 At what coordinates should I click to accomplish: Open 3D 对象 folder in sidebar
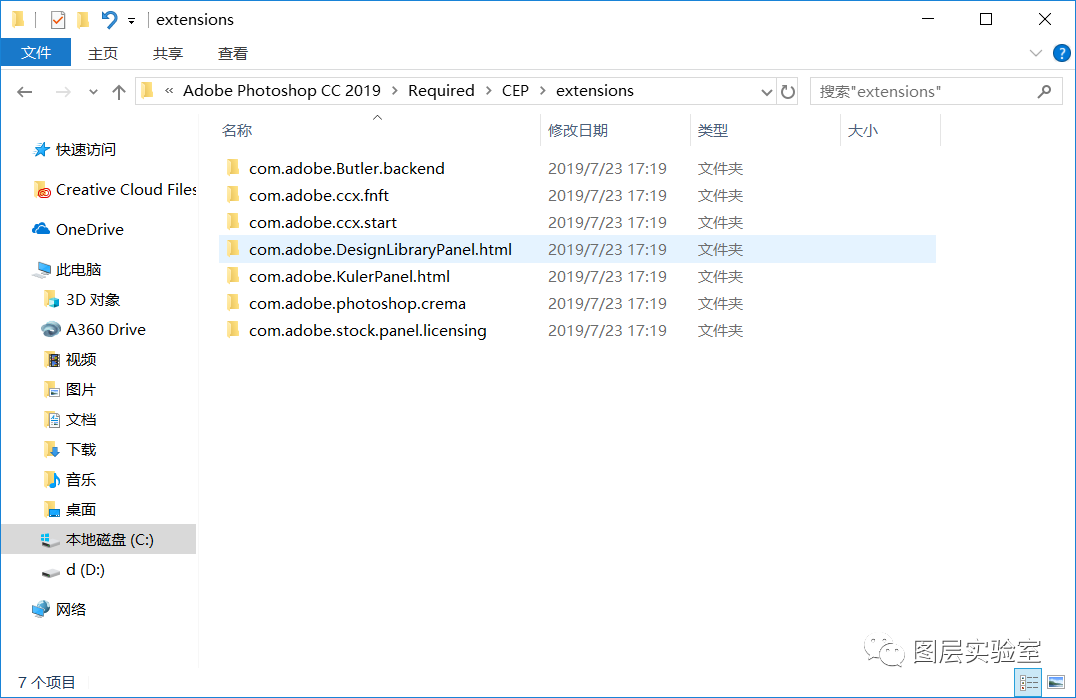93,300
